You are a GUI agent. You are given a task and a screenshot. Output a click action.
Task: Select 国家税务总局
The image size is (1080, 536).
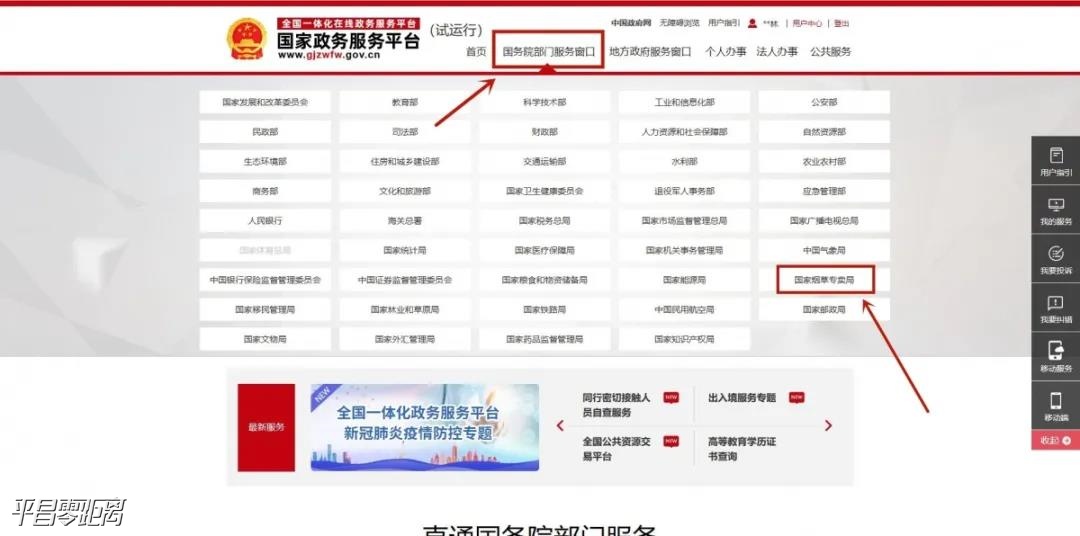(545, 220)
